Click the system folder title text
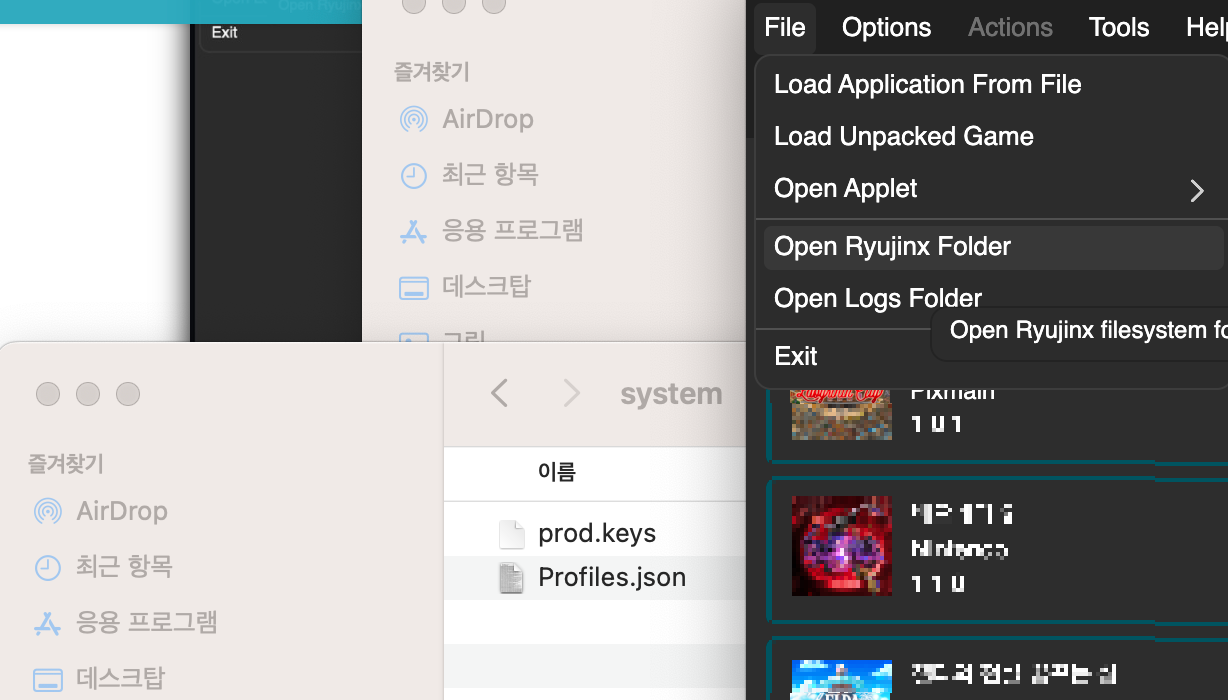Image resolution: width=1228 pixels, height=700 pixels. (x=671, y=394)
